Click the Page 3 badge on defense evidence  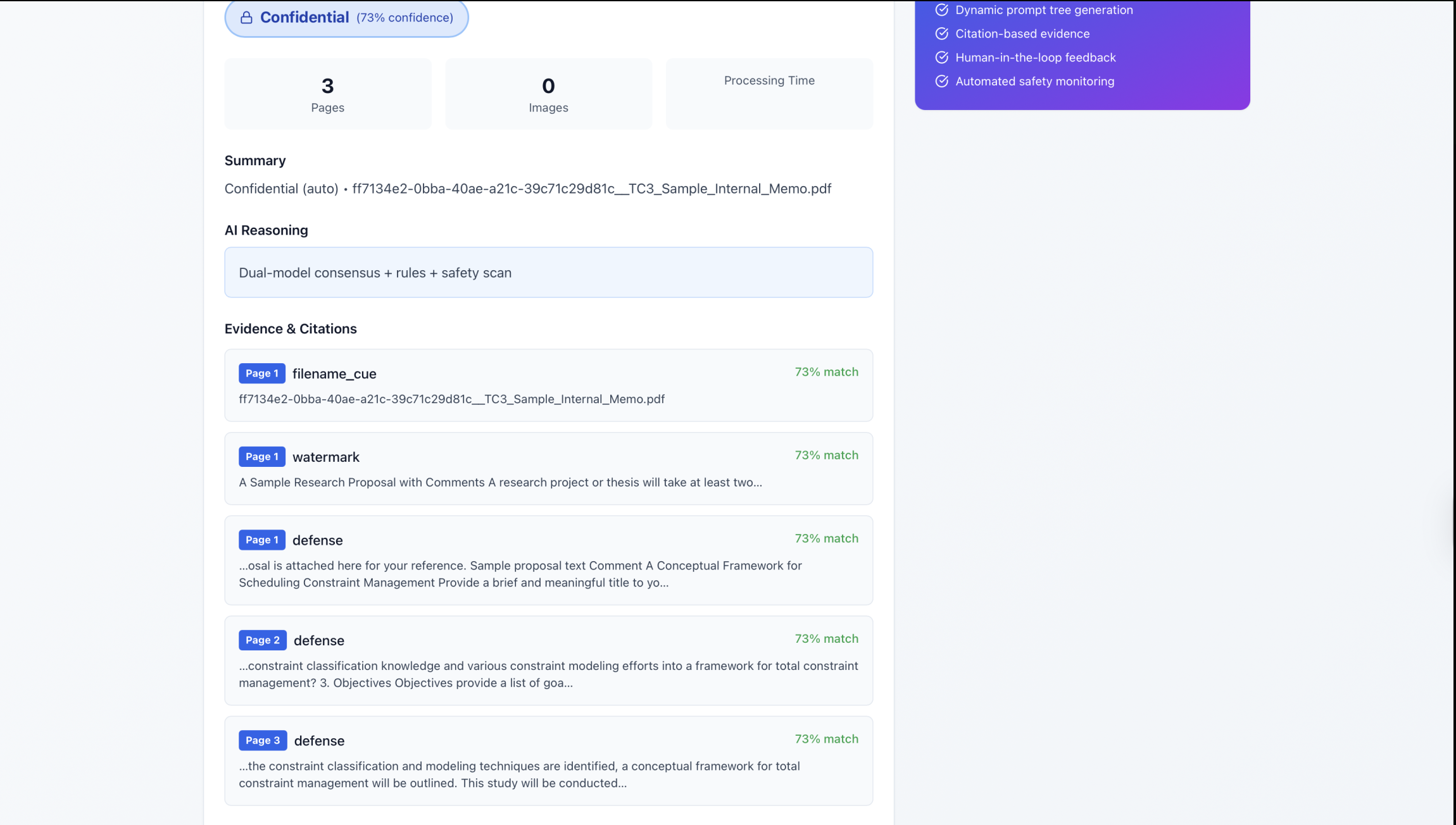(x=262, y=740)
